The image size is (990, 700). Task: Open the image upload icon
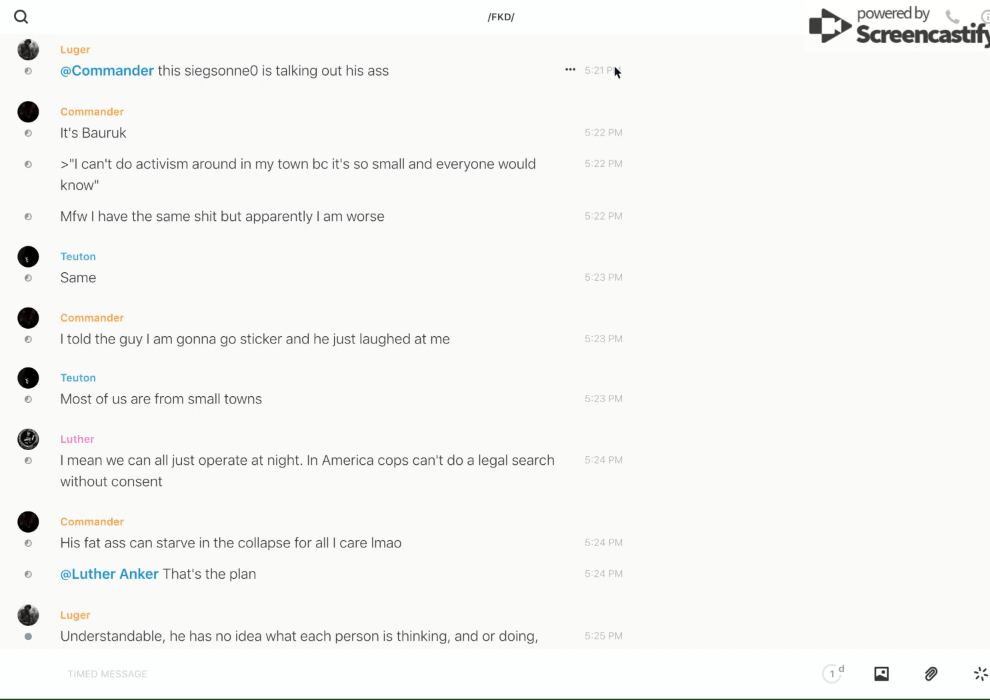click(881, 674)
